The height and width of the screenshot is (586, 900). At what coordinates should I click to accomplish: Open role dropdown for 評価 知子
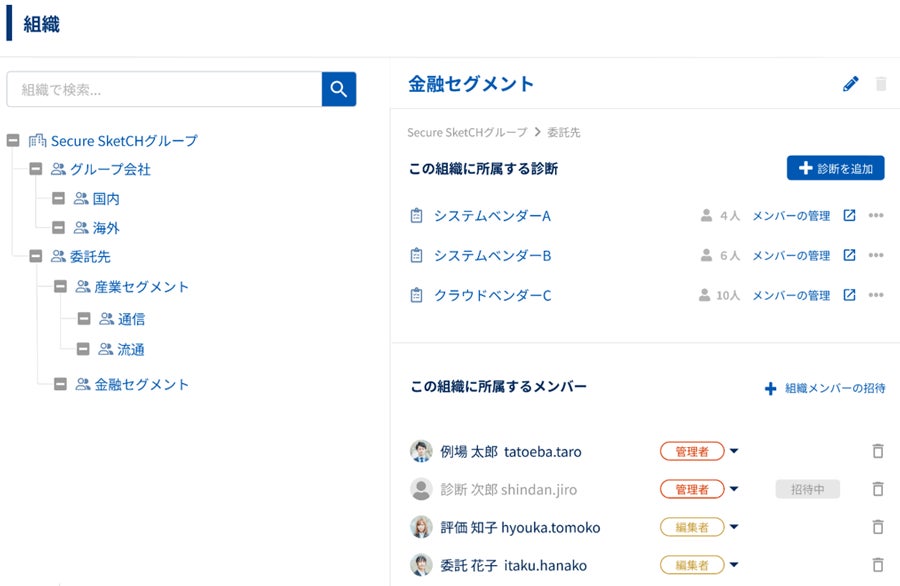(x=734, y=527)
